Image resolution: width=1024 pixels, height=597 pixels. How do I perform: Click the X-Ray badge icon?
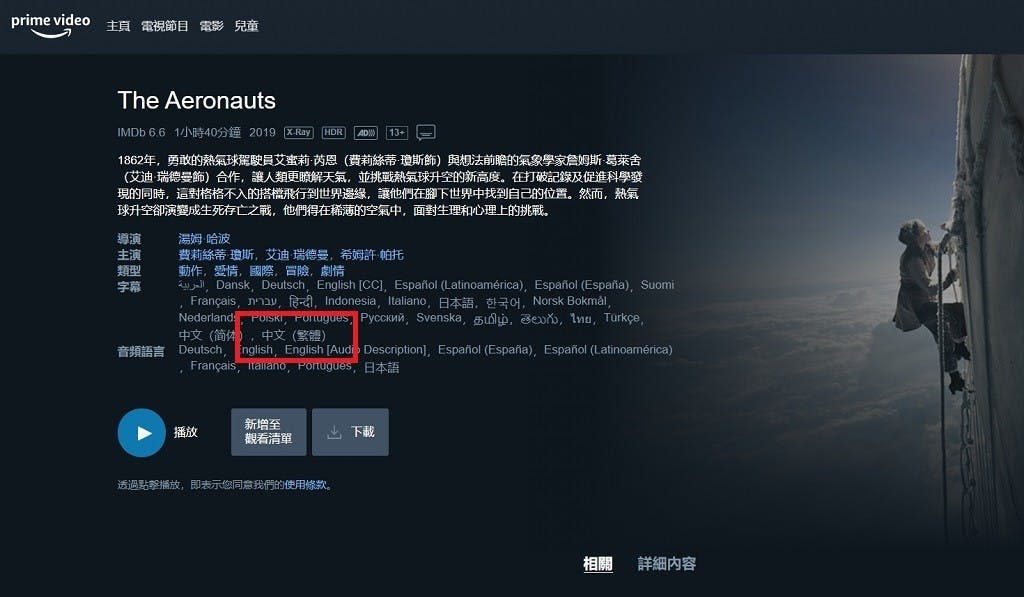(x=298, y=133)
